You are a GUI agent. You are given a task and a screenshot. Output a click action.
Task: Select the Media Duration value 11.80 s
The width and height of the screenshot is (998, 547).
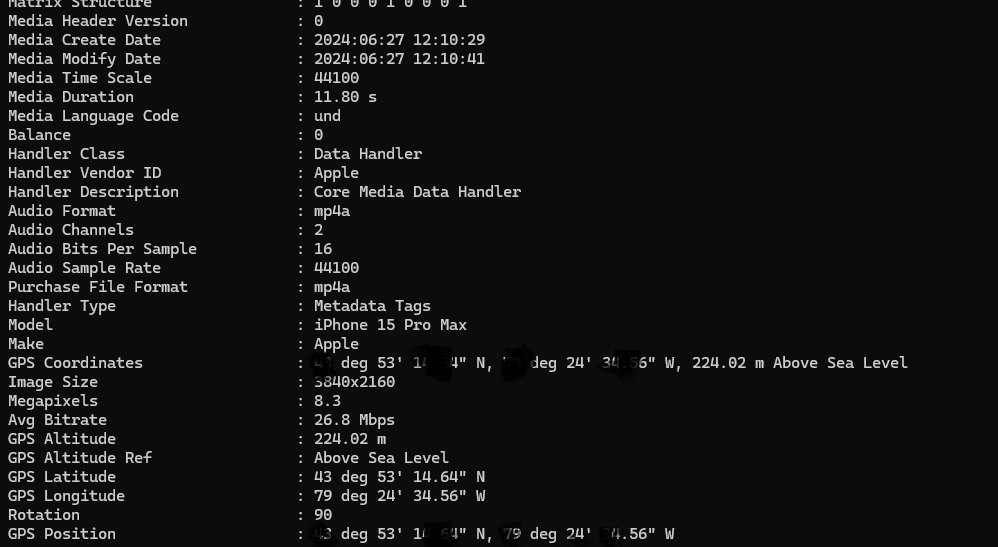345,97
